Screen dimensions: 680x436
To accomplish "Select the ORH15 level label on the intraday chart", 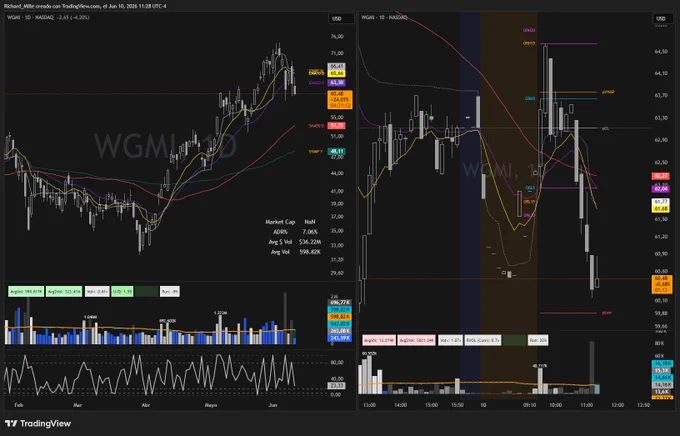I will [x=529, y=43].
